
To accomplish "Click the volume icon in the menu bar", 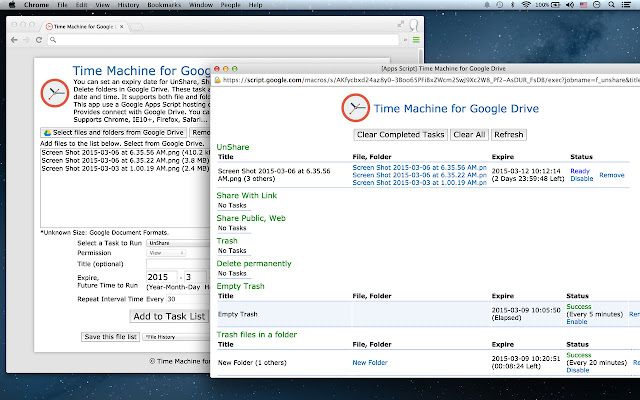I will click(570, 5).
